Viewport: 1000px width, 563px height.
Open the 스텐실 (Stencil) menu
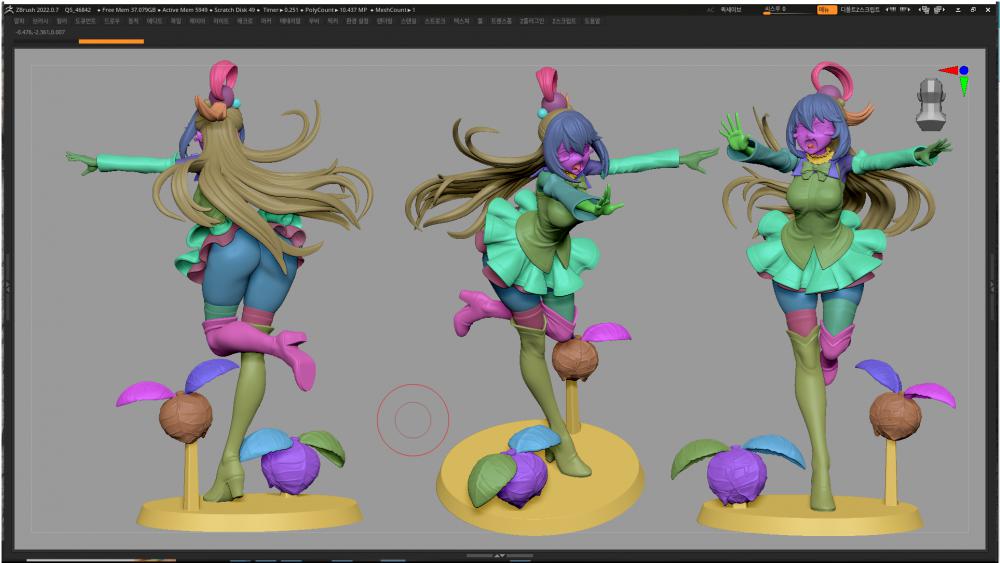(x=408, y=21)
